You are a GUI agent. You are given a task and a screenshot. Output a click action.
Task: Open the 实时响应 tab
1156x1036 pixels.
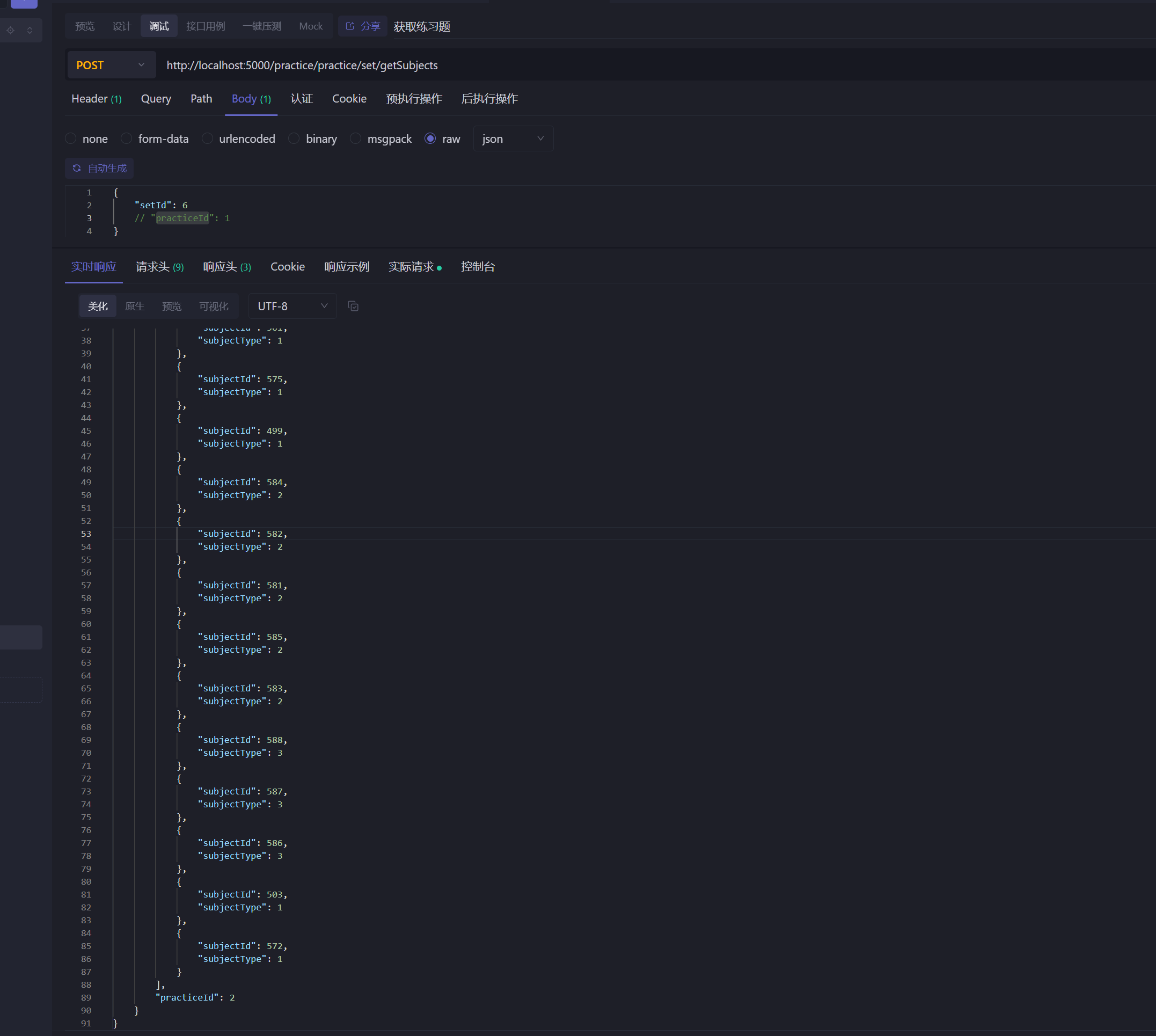[x=93, y=267]
